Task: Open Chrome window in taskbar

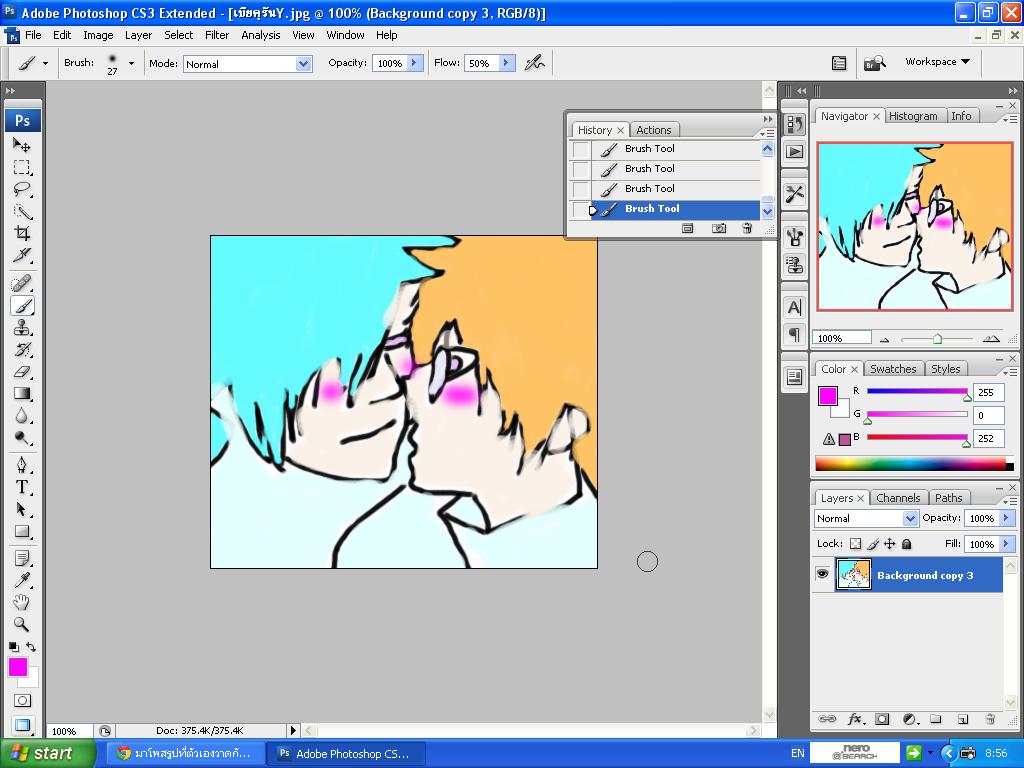Action: (x=185, y=753)
